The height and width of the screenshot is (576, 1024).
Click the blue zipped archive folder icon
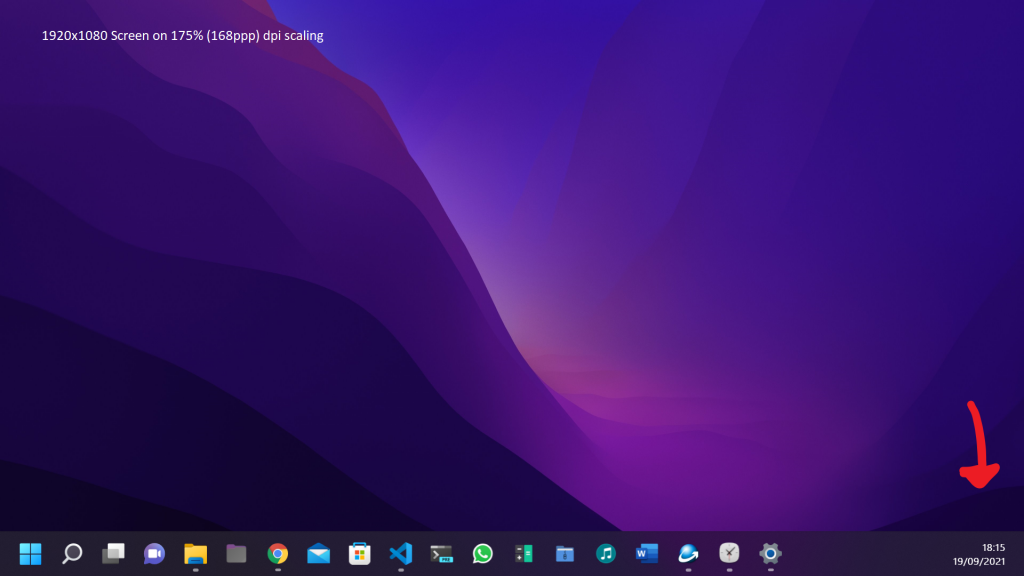point(565,553)
